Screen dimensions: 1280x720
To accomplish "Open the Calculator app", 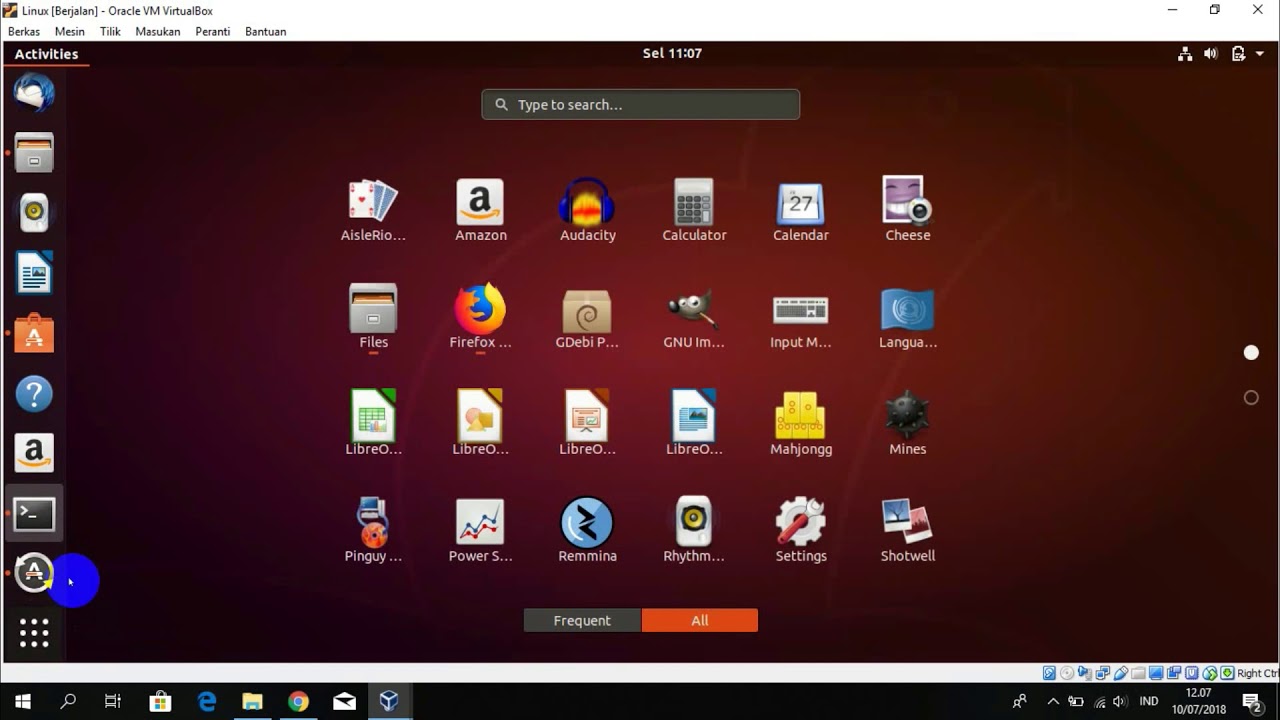I will tap(694, 211).
